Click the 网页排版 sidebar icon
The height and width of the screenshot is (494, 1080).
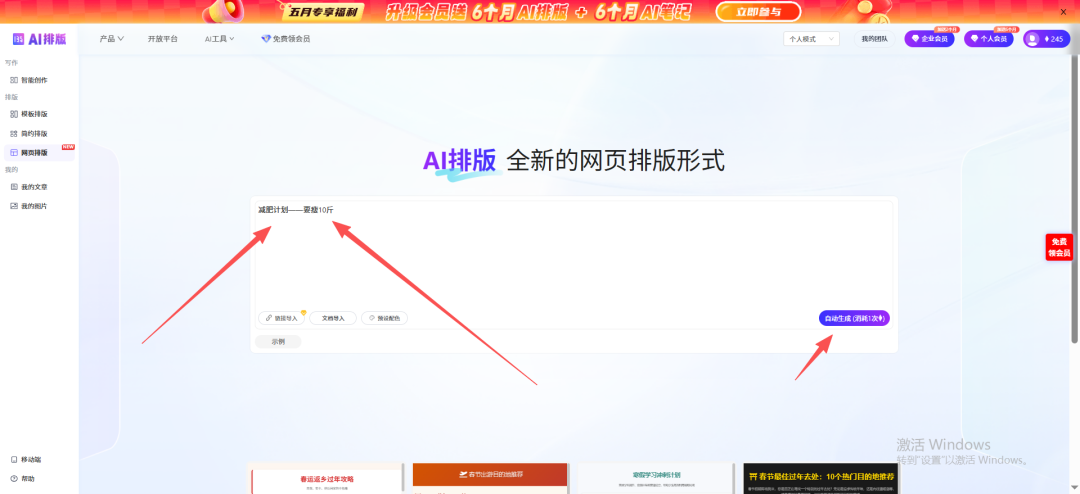(x=14, y=152)
